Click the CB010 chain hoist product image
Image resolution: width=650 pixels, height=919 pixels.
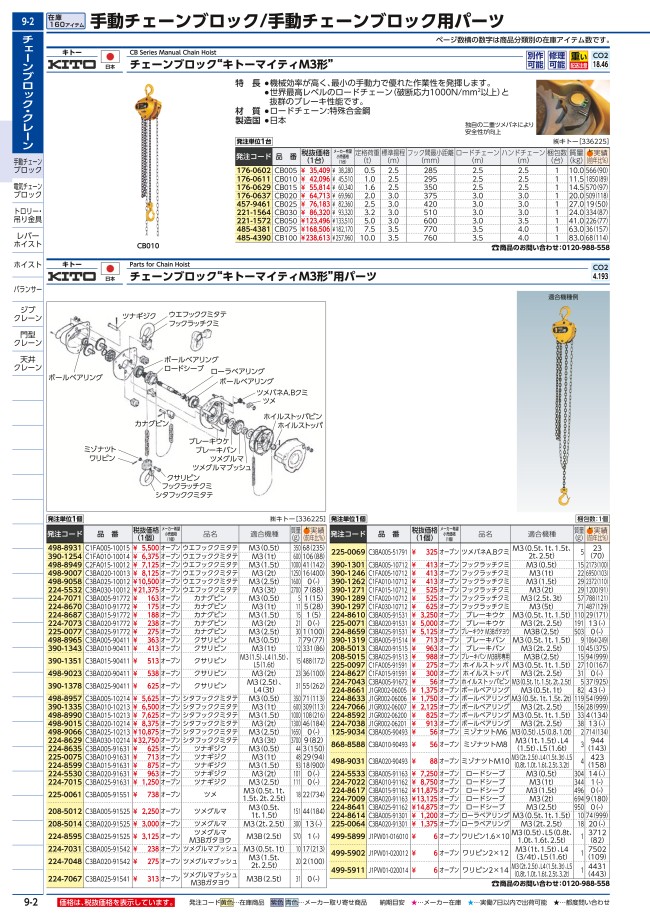pyautogui.click(x=149, y=161)
